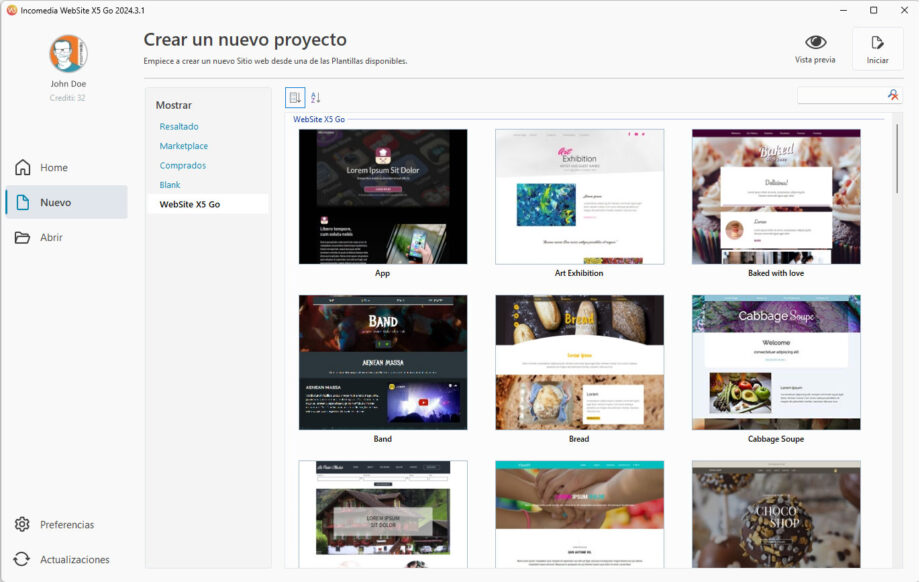The height and width of the screenshot is (582, 920).
Task: Click the 'Cabbage Soupe' label
Action: pyautogui.click(x=776, y=439)
